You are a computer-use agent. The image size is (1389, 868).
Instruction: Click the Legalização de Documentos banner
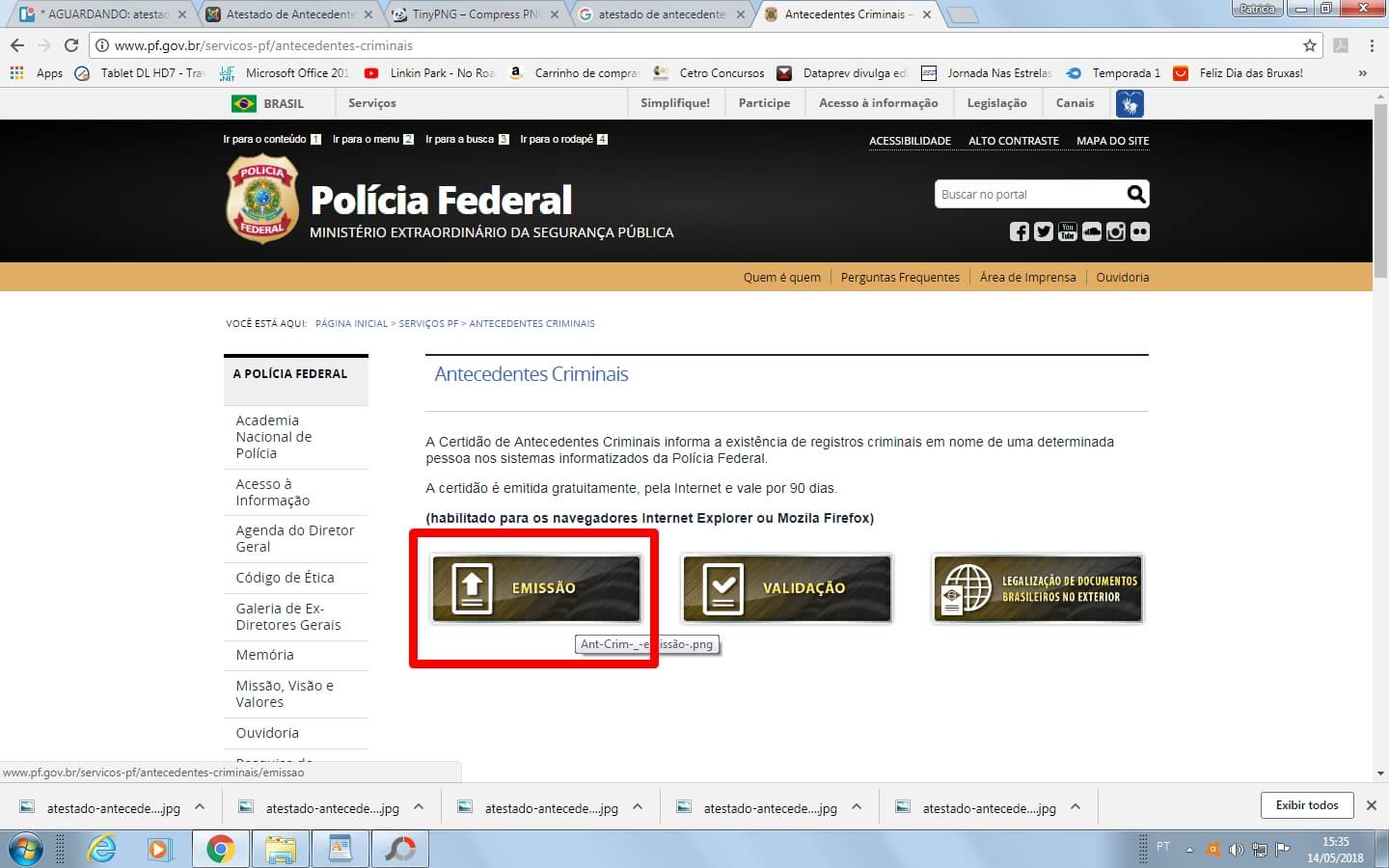[x=1038, y=588]
